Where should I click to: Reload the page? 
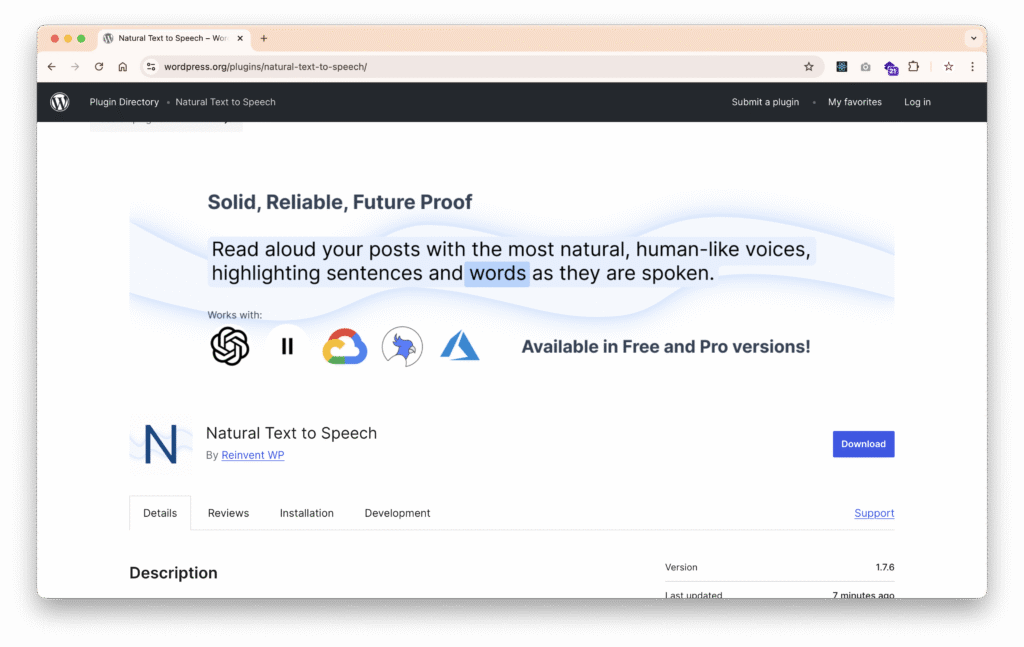(99, 67)
